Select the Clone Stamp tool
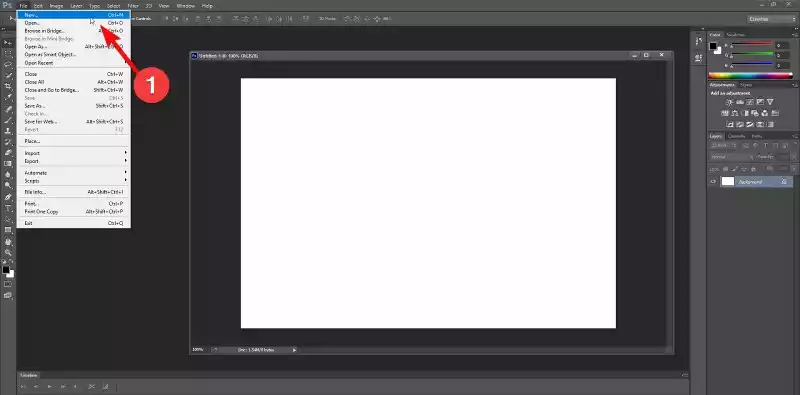 click(8, 131)
